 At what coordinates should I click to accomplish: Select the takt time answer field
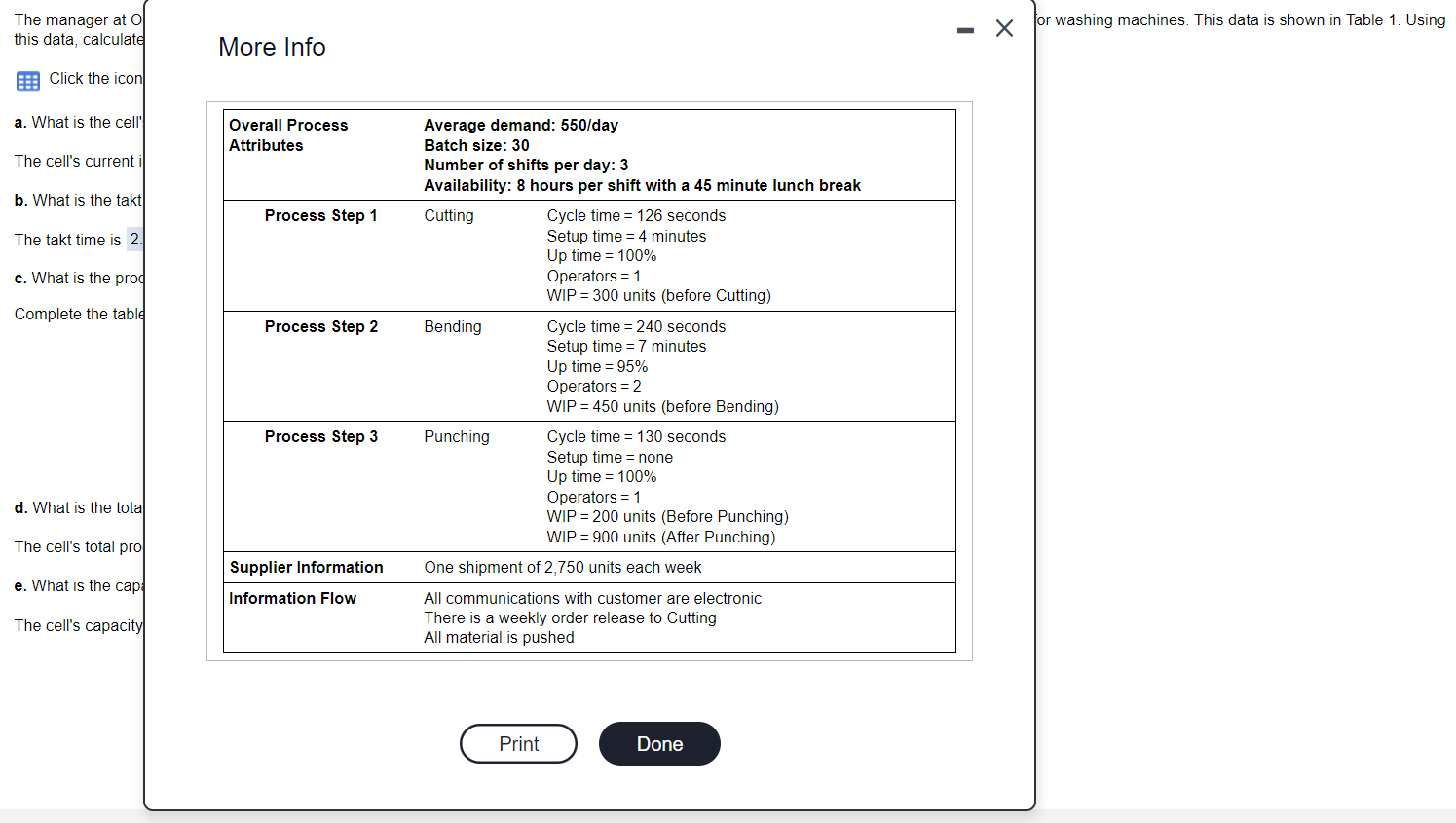pyautogui.click(x=135, y=239)
